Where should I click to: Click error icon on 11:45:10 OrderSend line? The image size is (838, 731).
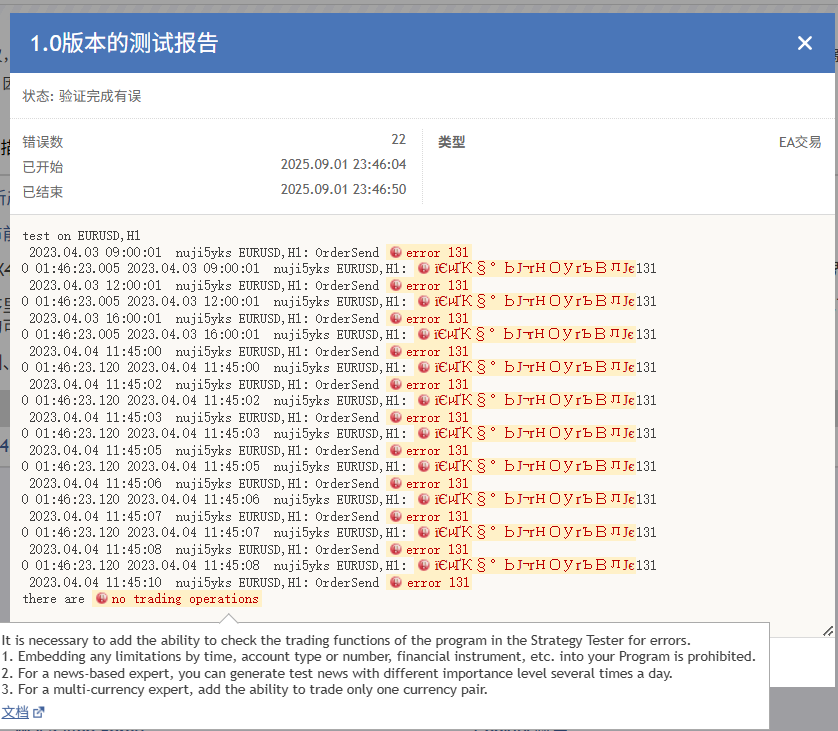pyautogui.click(x=395, y=582)
